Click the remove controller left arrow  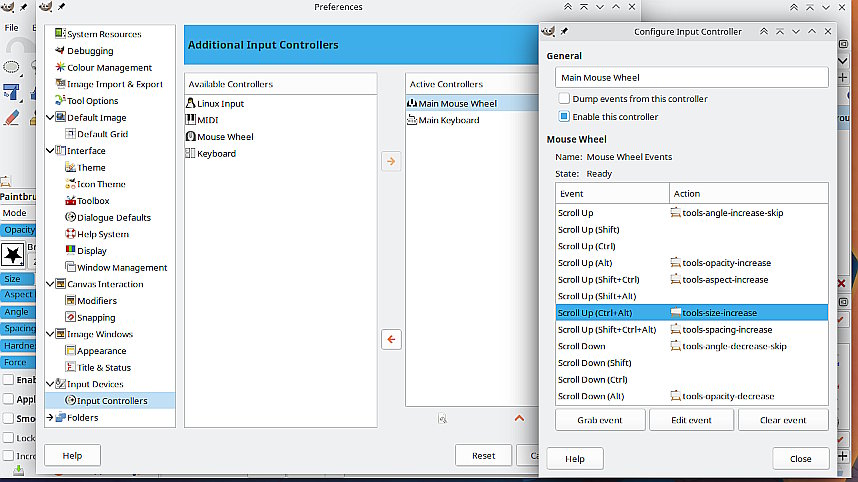(391, 340)
